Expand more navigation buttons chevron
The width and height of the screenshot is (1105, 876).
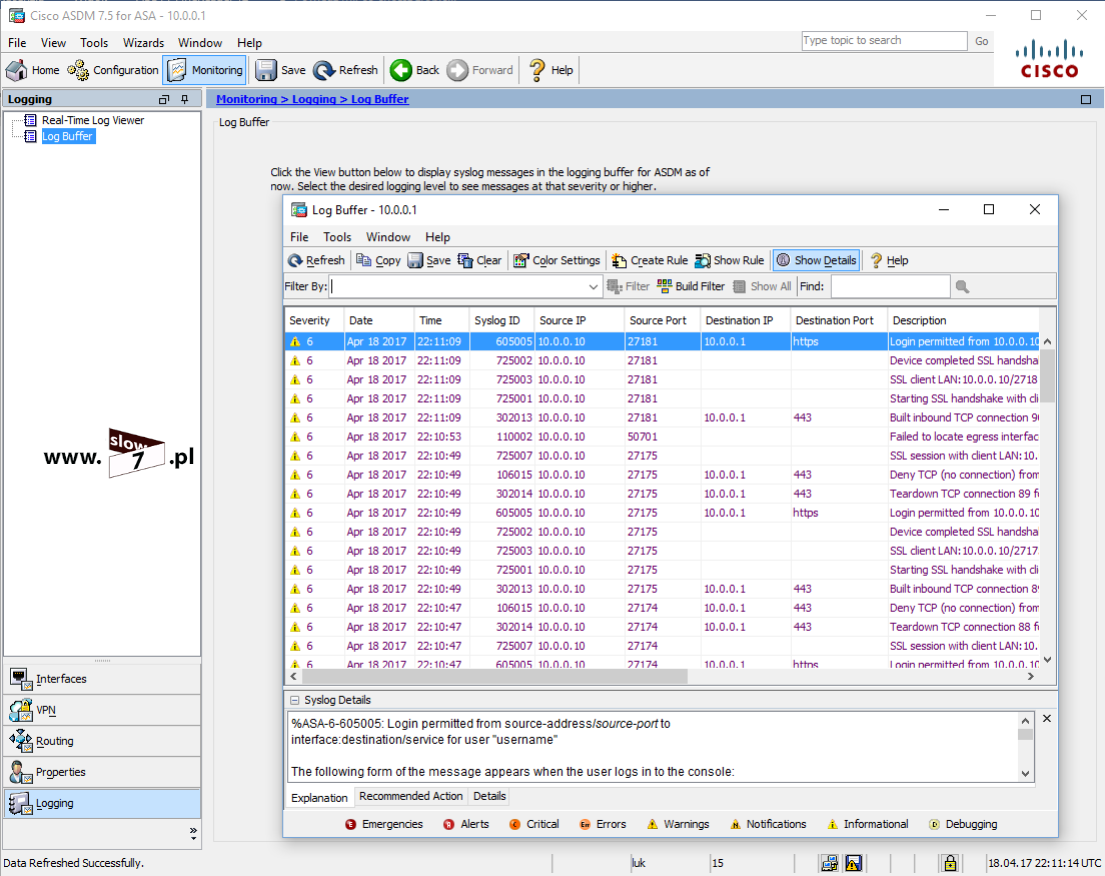point(193,833)
